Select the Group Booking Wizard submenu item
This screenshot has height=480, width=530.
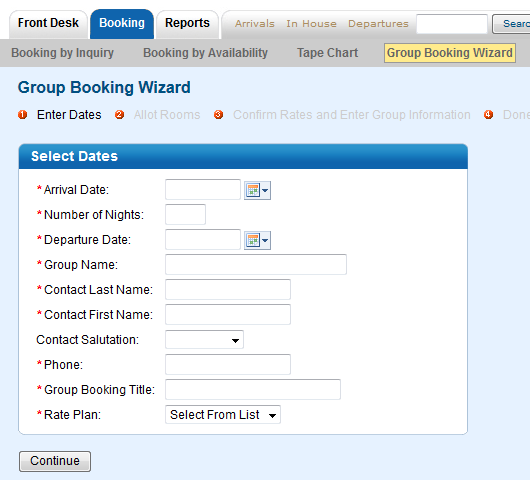coord(450,53)
